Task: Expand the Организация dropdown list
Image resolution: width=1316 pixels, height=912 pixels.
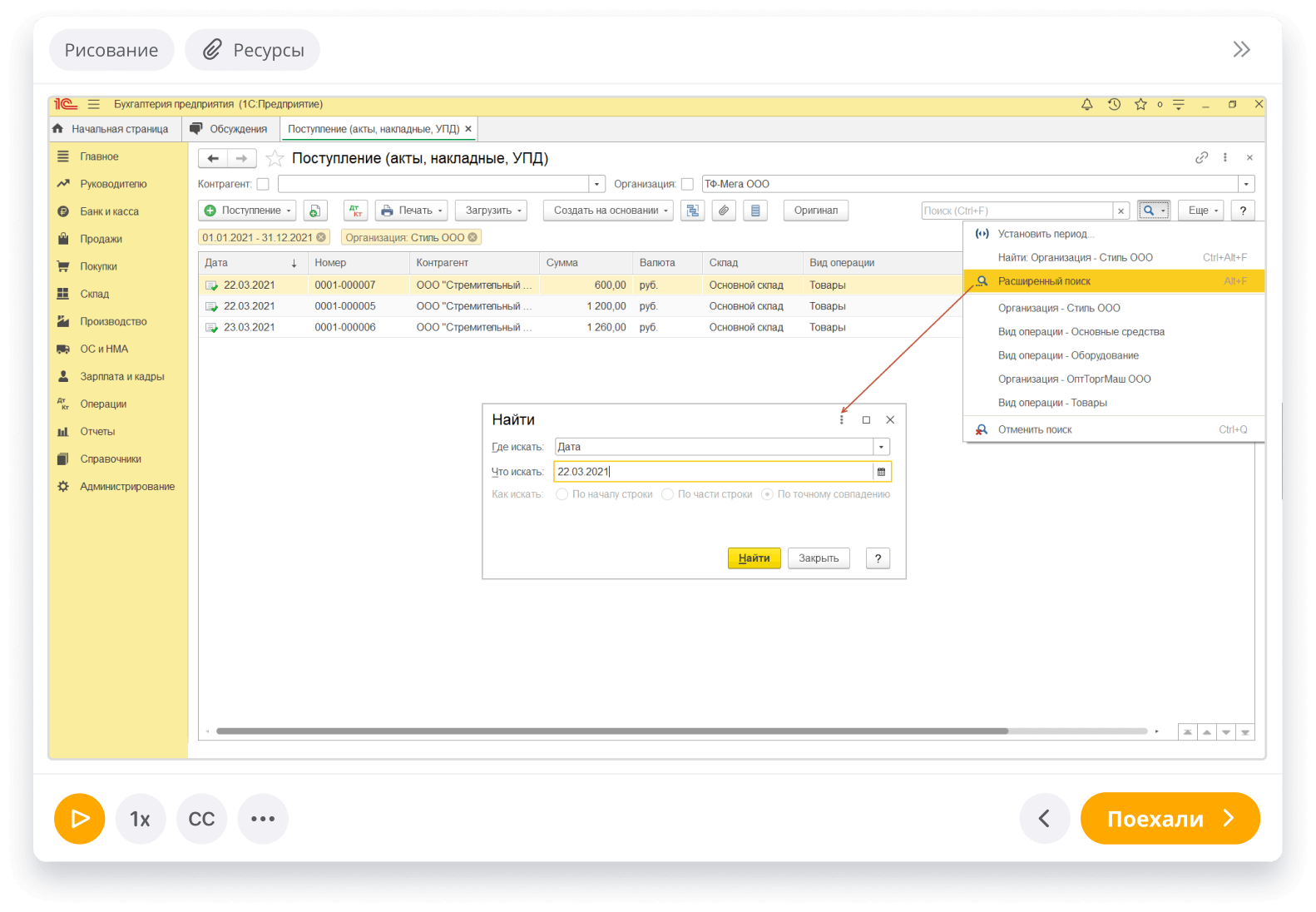Action: pyautogui.click(x=1246, y=184)
